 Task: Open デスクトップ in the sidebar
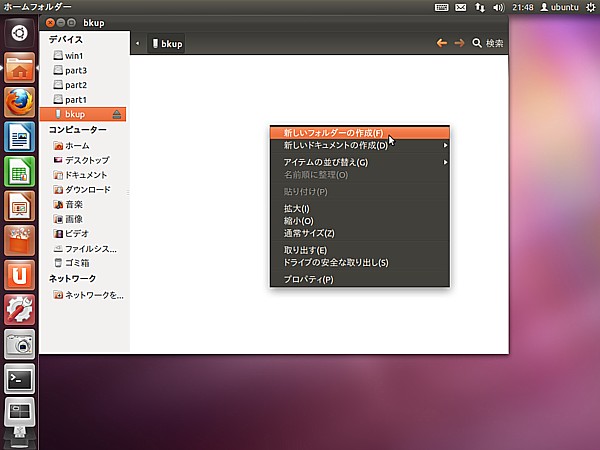(x=83, y=160)
